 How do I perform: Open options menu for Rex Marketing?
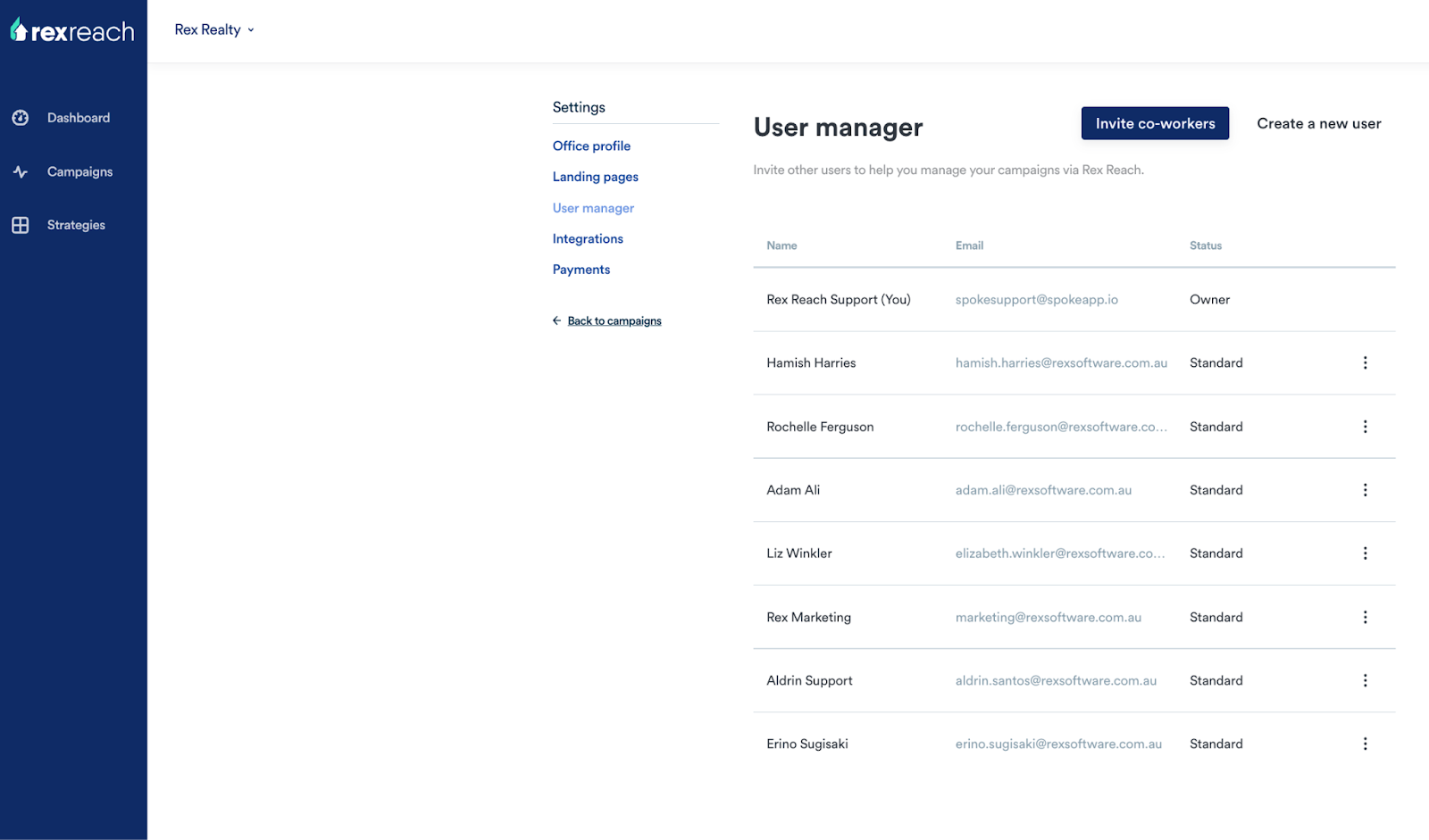click(1365, 617)
